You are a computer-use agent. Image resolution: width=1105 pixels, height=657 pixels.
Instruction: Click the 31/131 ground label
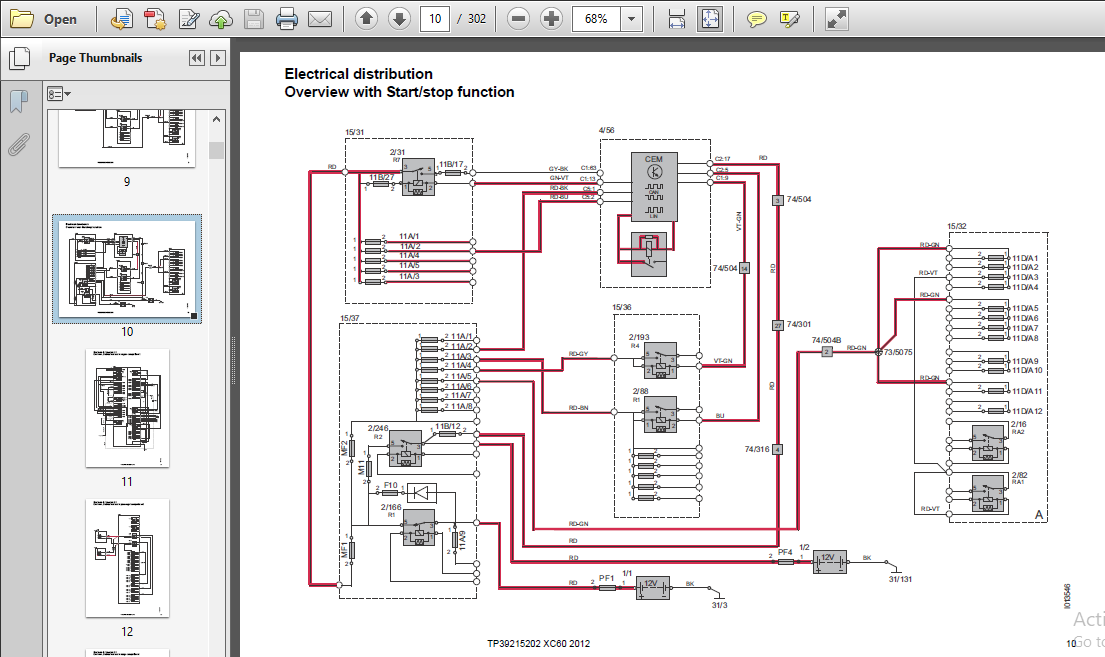900,579
